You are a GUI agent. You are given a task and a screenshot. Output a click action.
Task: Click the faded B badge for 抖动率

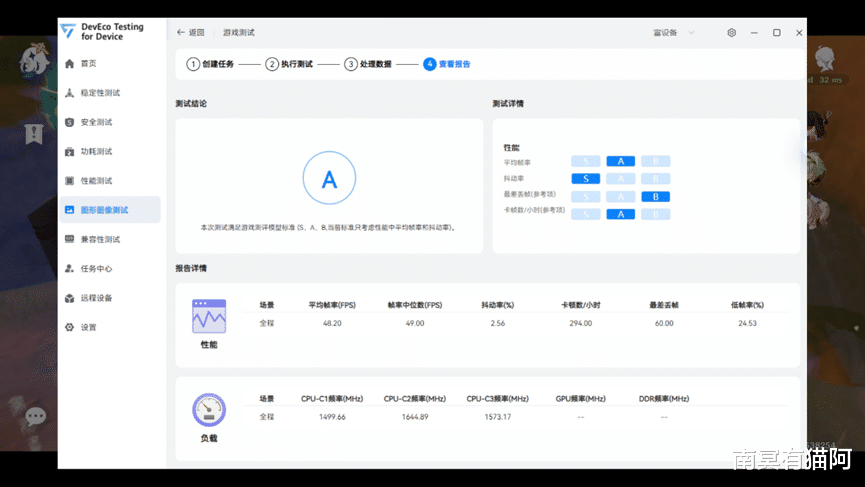[x=655, y=179]
